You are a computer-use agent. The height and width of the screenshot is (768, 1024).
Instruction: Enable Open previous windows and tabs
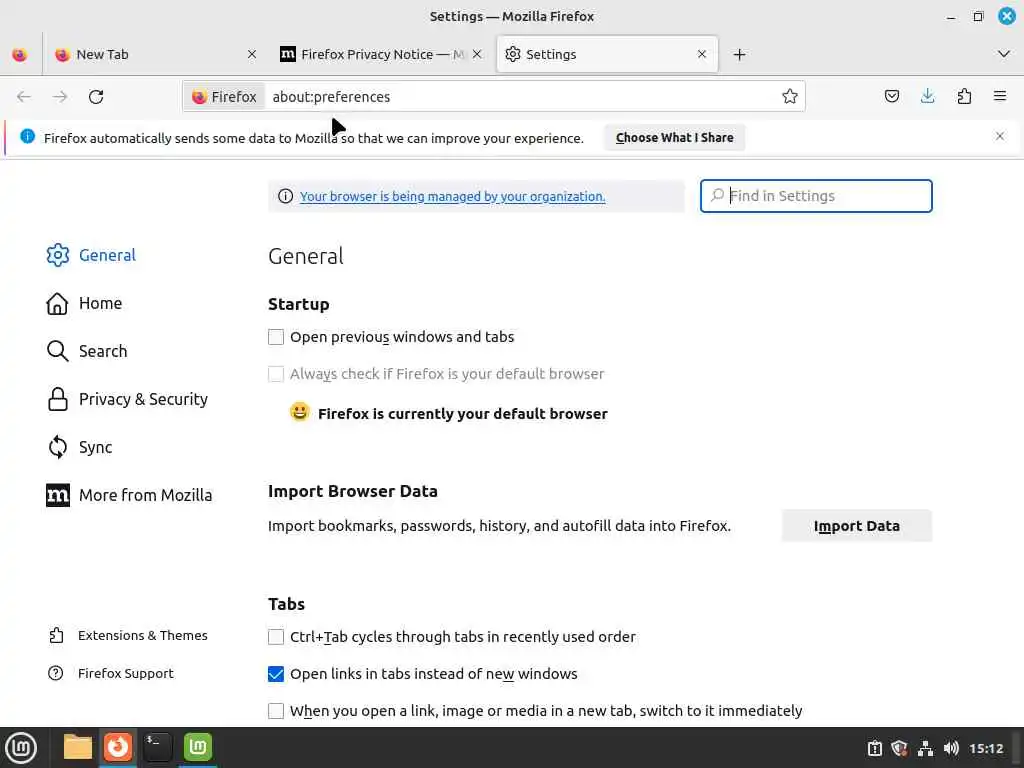coord(276,337)
